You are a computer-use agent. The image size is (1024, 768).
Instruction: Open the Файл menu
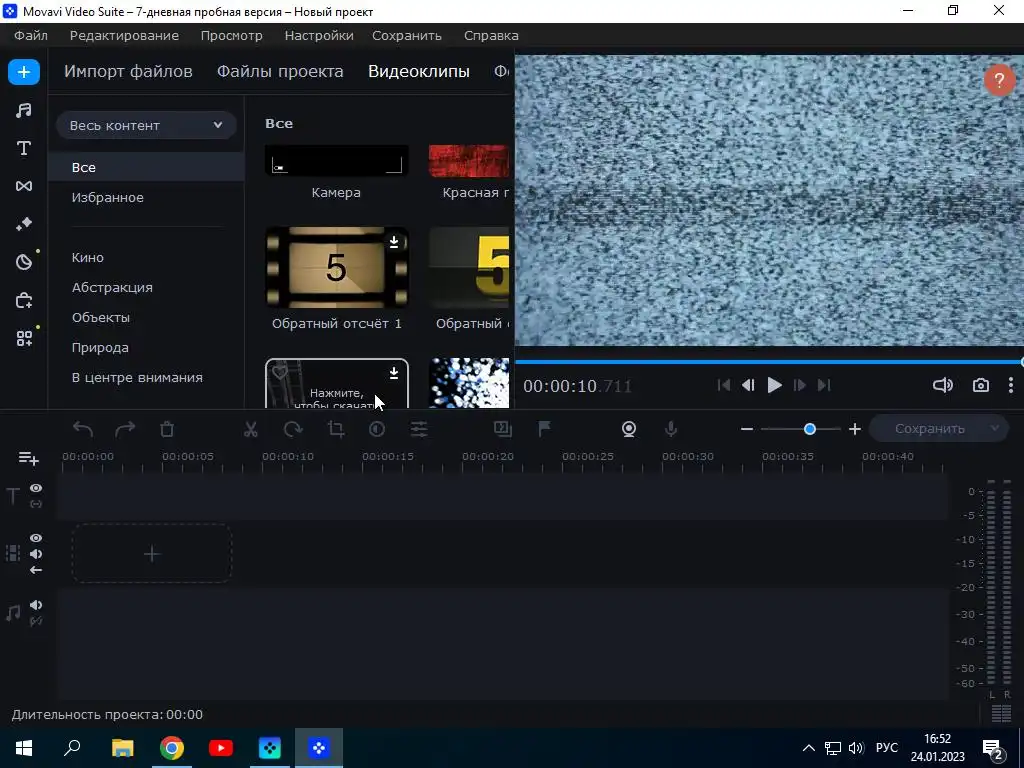click(31, 35)
